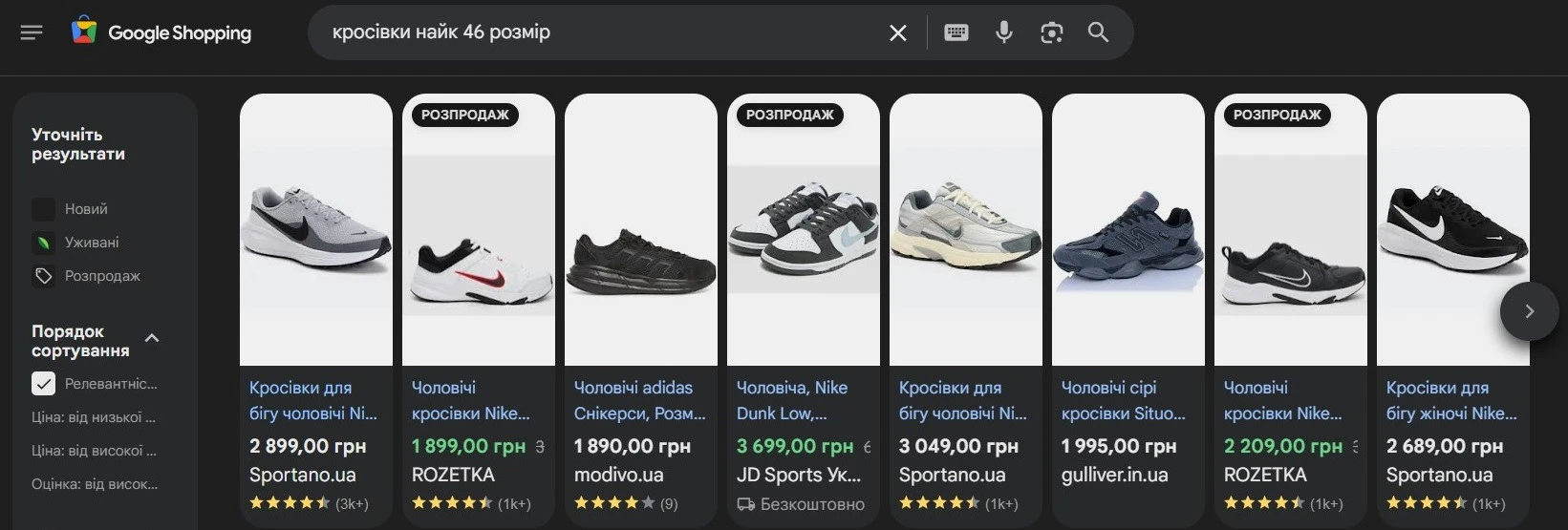Sort by Оцінка: від високої

(x=94, y=484)
